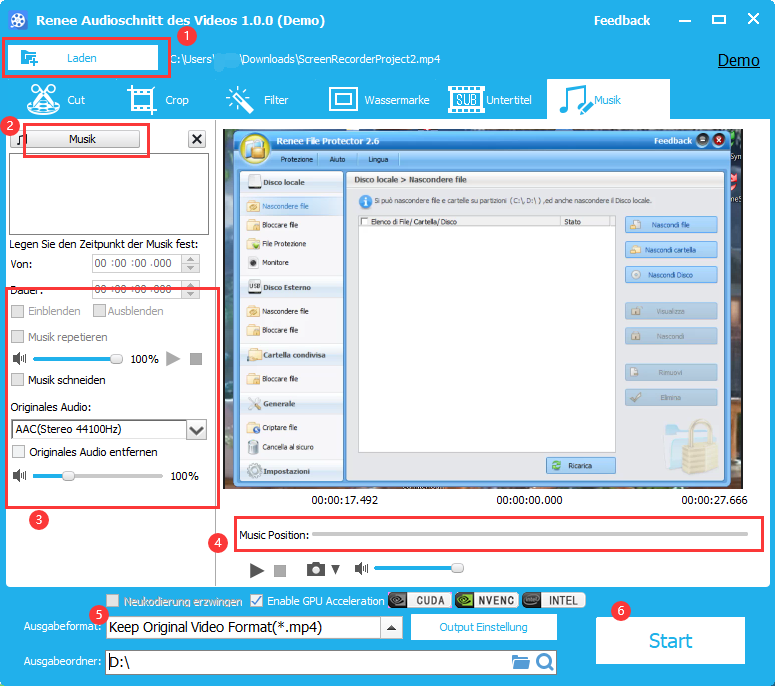
Task: Remove music with the X button
Action: 197,139
